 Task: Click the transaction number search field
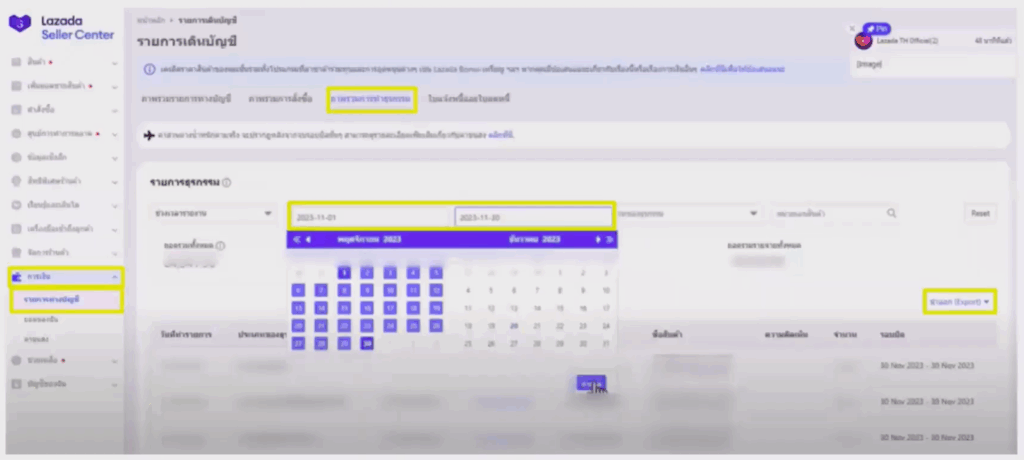point(835,214)
